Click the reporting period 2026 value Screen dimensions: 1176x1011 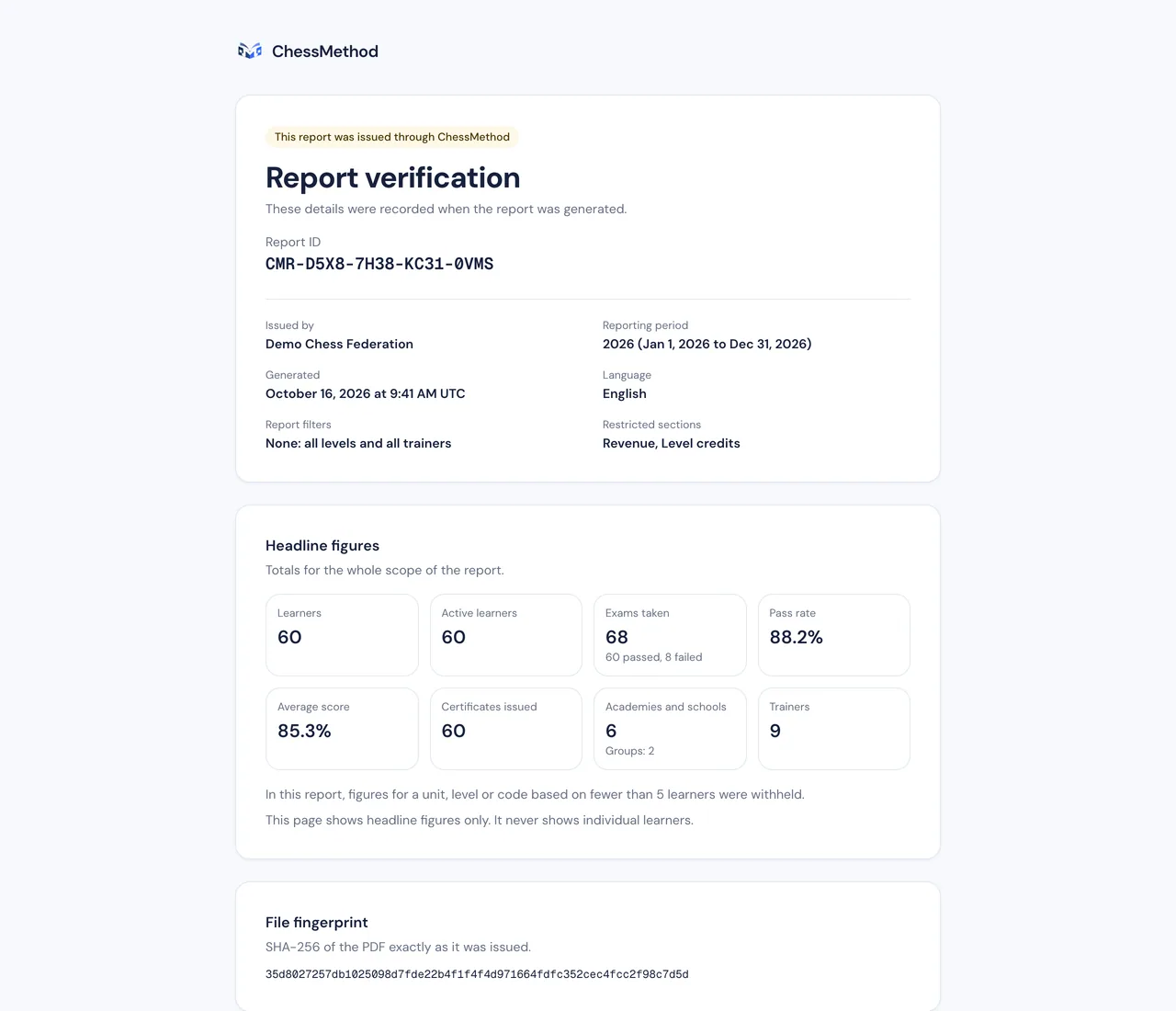[707, 344]
